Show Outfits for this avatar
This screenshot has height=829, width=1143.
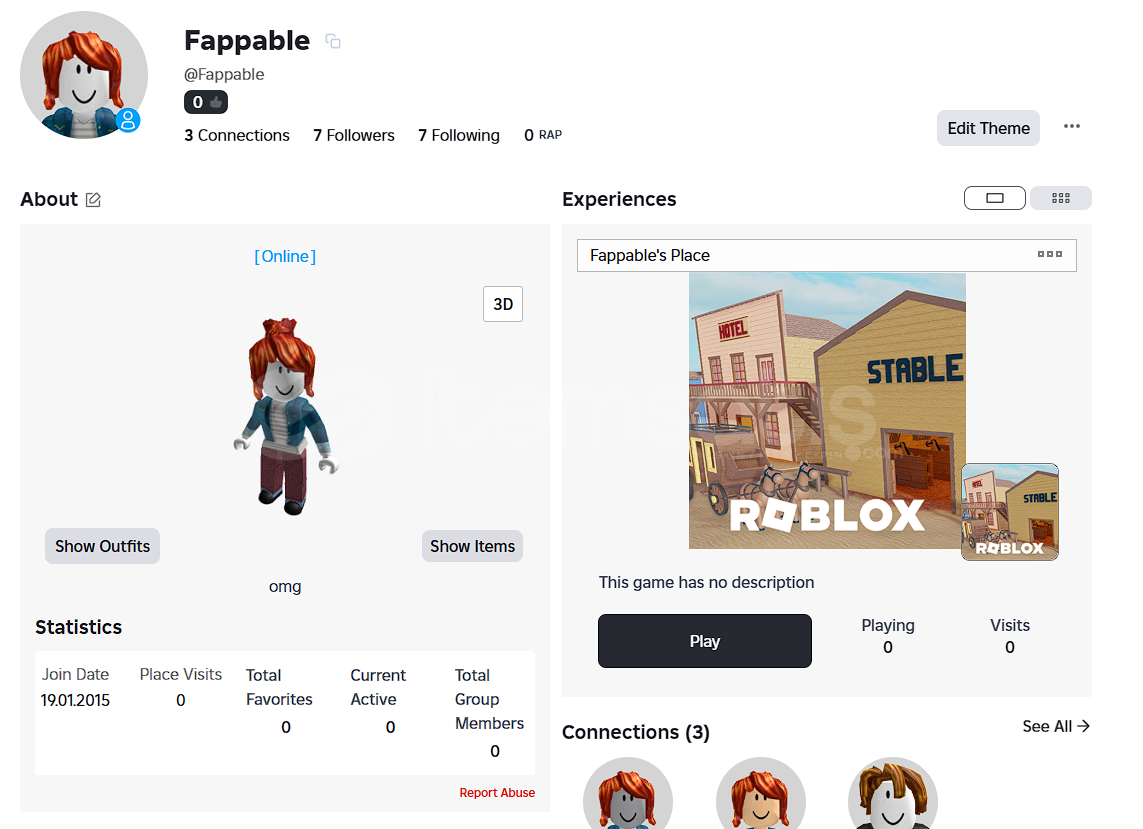(102, 546)
